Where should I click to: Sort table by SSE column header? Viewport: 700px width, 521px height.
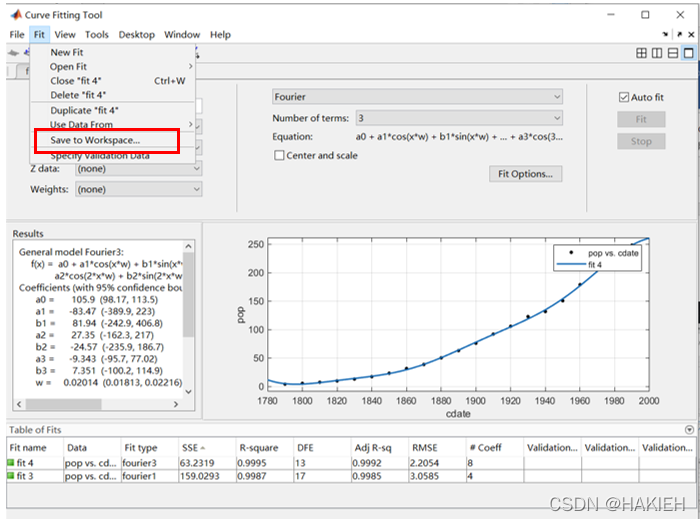pos(207,448)
